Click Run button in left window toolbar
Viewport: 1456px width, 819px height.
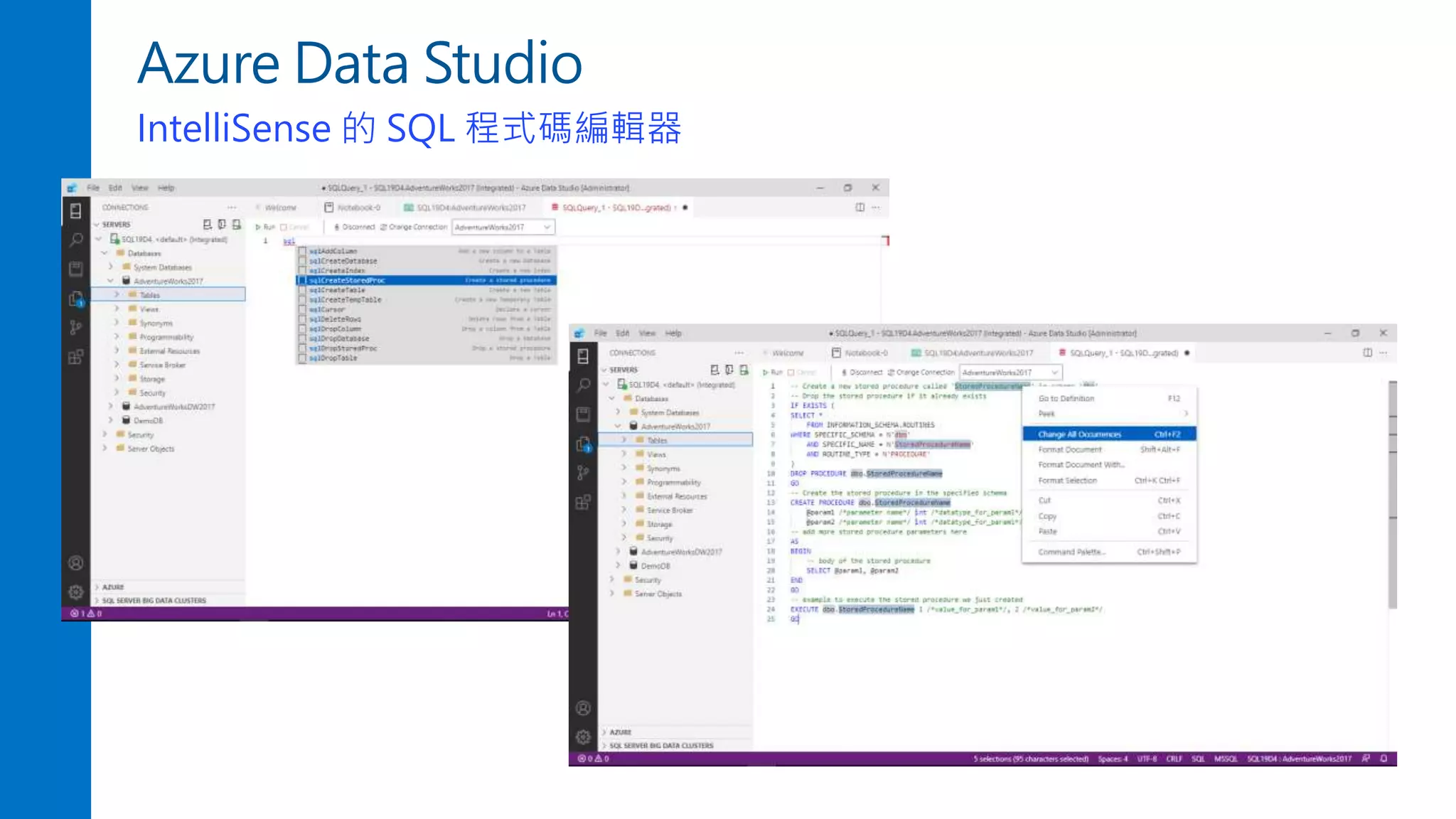click(265, 227)
